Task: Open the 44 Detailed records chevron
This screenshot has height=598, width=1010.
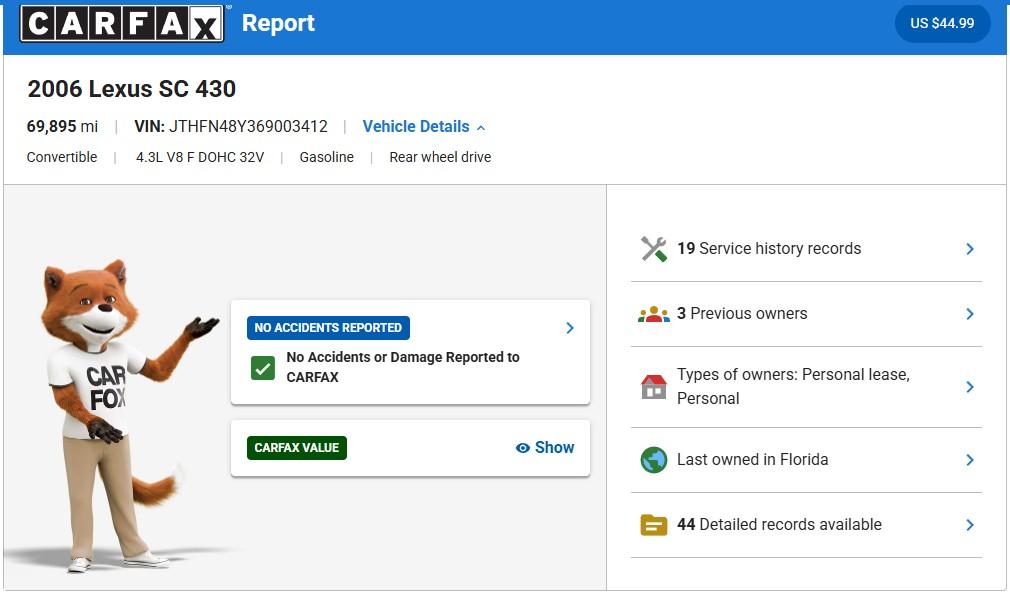Action: pos(969,525)
